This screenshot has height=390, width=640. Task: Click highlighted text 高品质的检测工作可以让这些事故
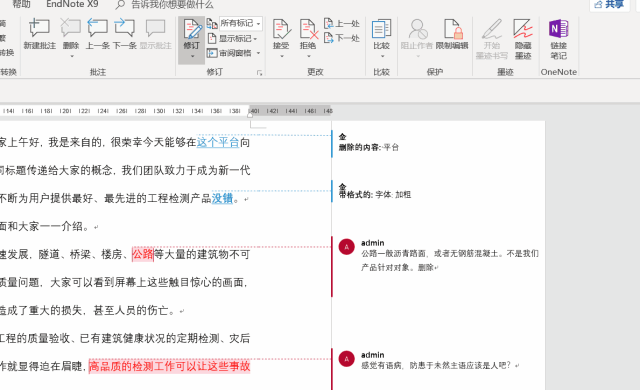[x=169, y=366]
